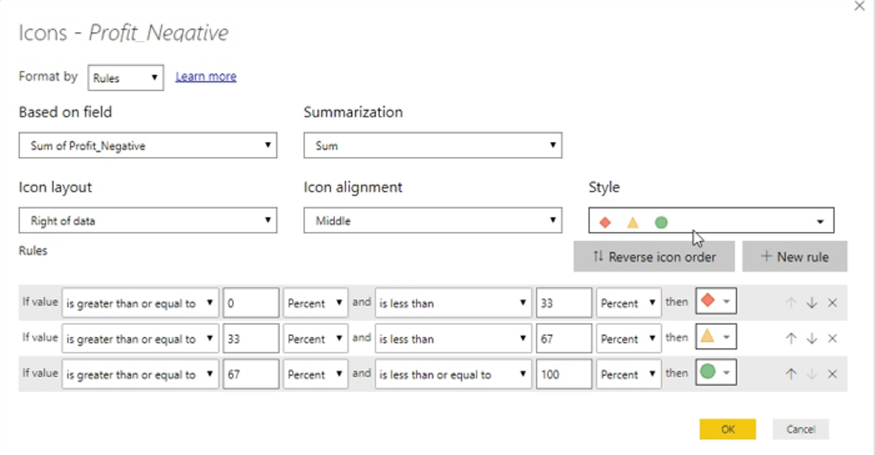This screenshot has height=455, width=875.
Task: Delete the first rule with X icon
Action: pyautogui.click(x=832, y=302)
